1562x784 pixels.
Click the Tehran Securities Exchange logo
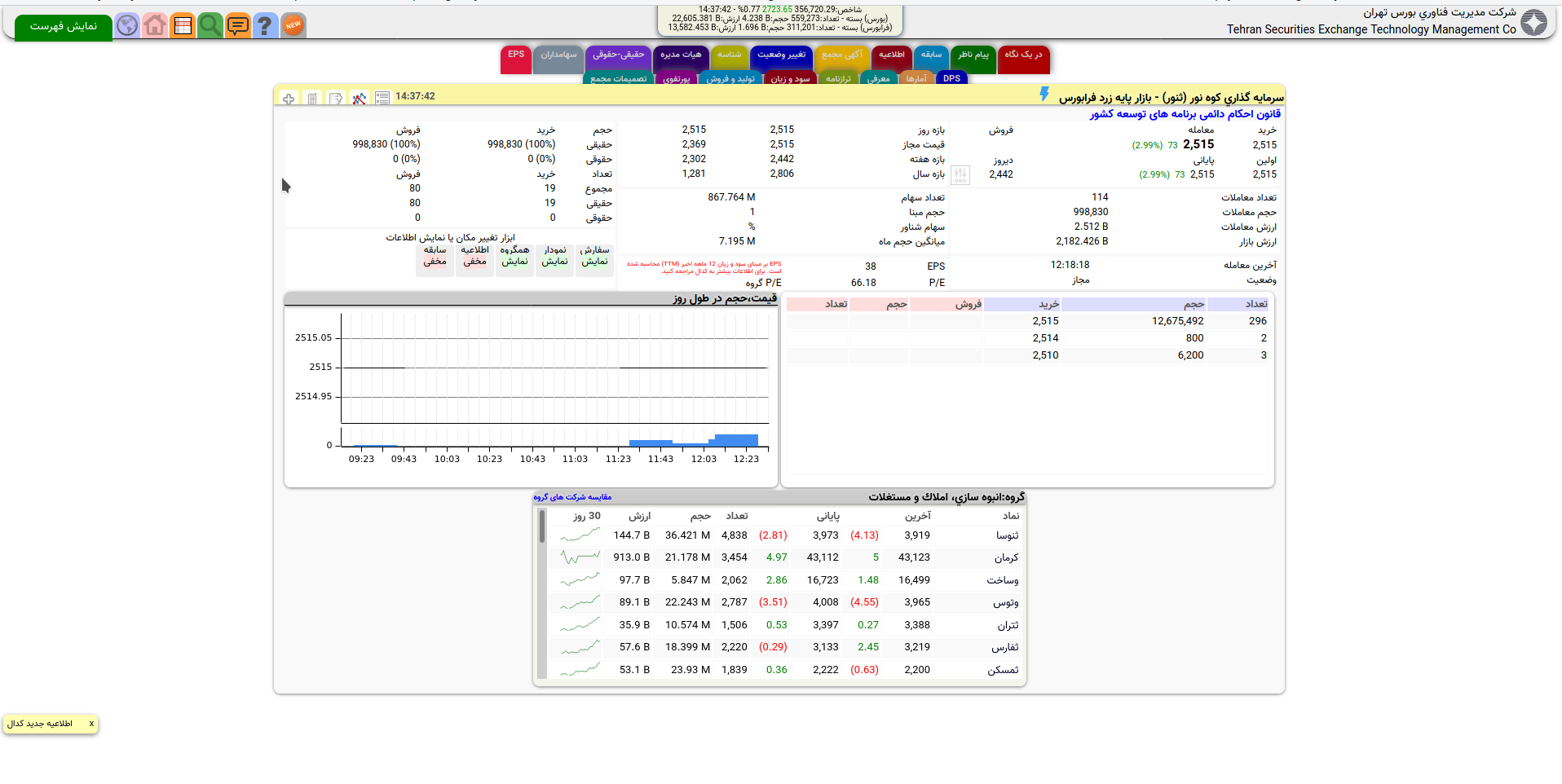[x=1534, y=23]
